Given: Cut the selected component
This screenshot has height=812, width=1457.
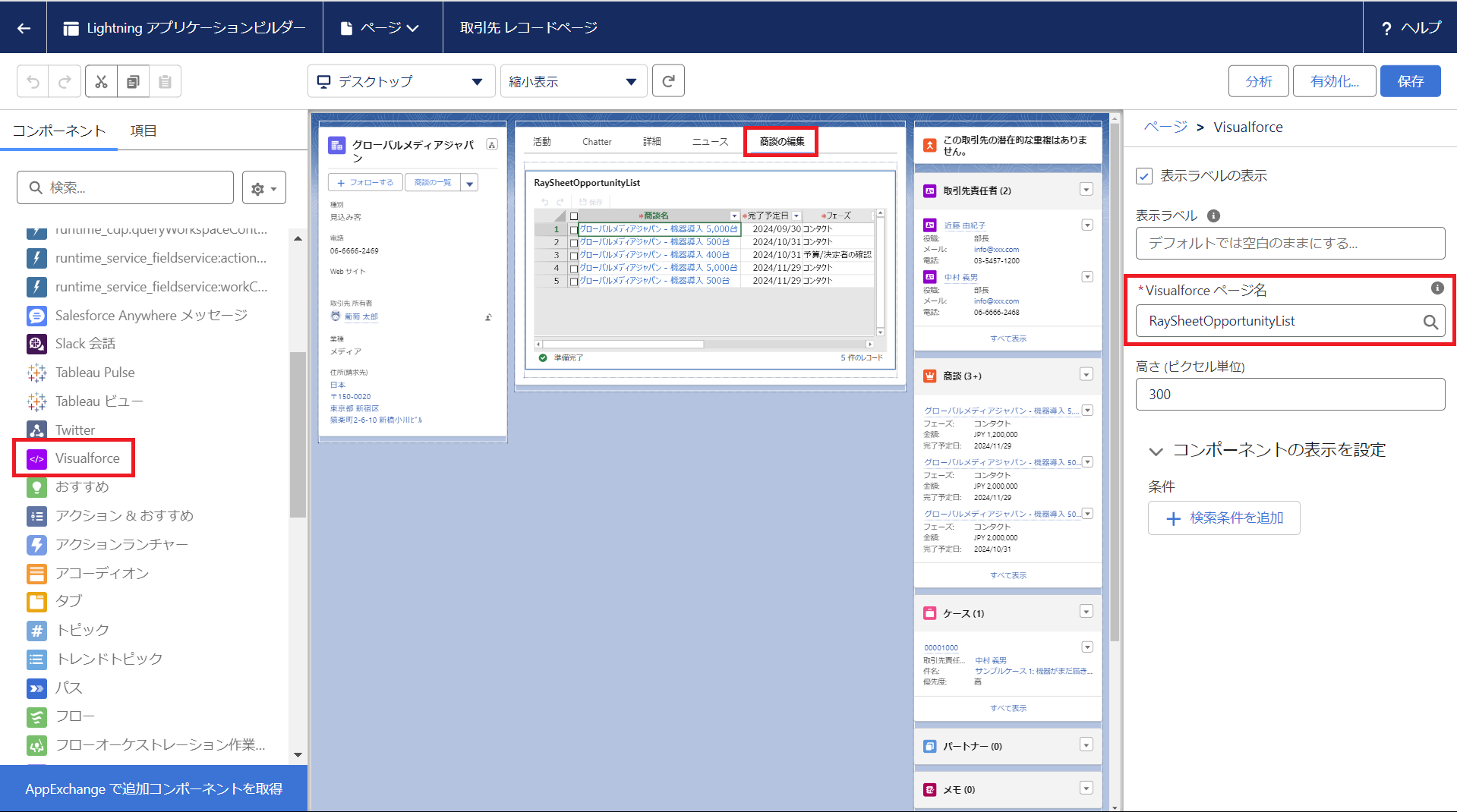Looking at the screenshot, I should click(x=101, y=81).
